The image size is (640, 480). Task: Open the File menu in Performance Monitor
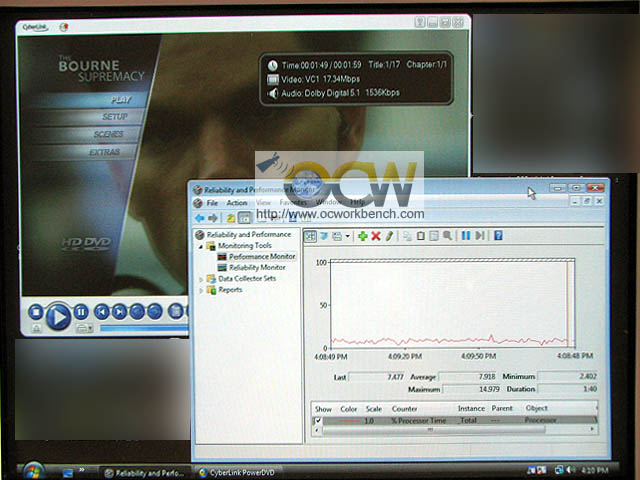pyautogui.click(x=212, y=203)
